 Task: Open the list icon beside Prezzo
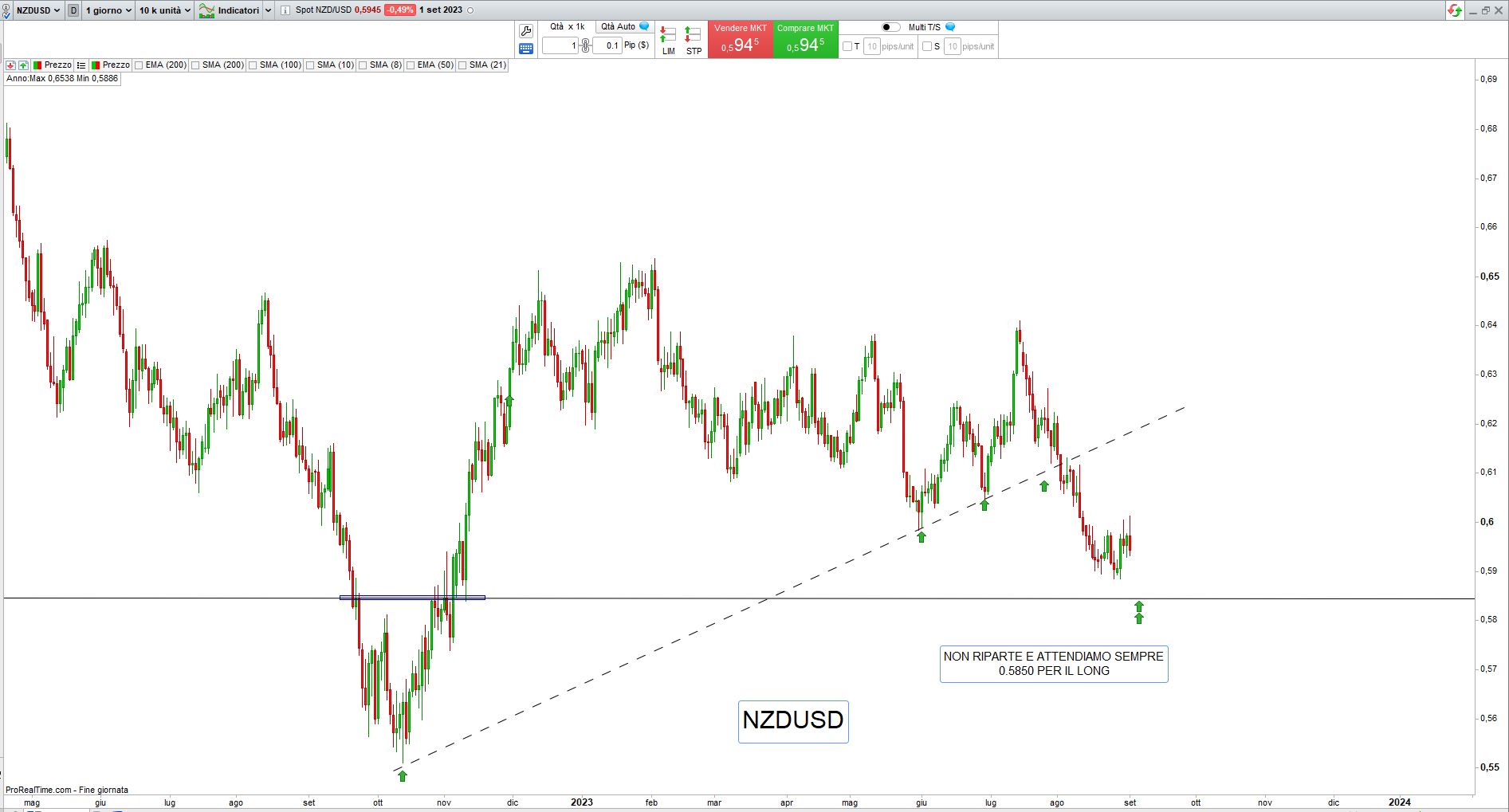tap(81, 65)
